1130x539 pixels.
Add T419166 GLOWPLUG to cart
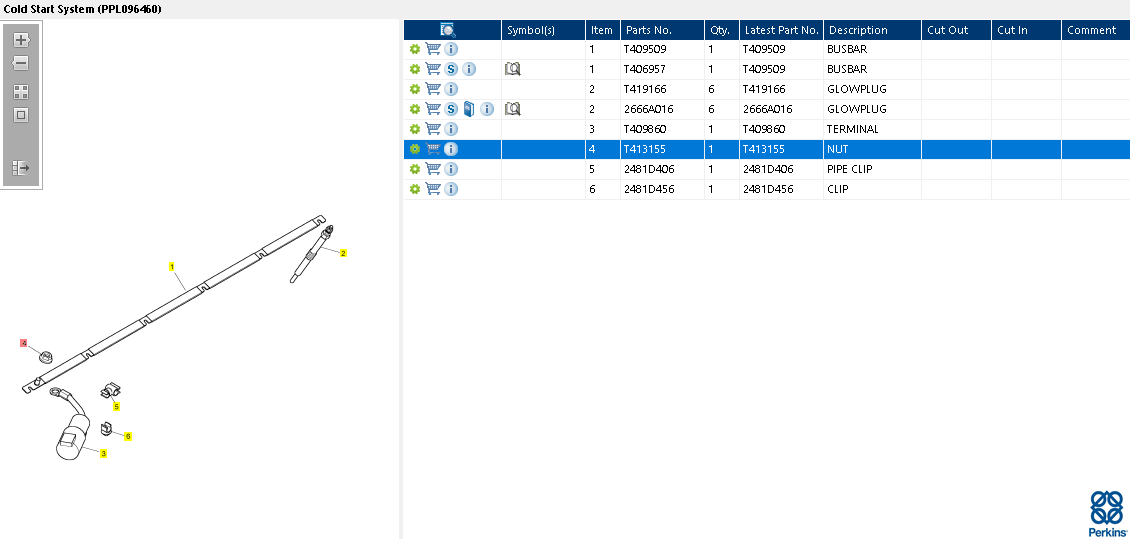[433, 89]
